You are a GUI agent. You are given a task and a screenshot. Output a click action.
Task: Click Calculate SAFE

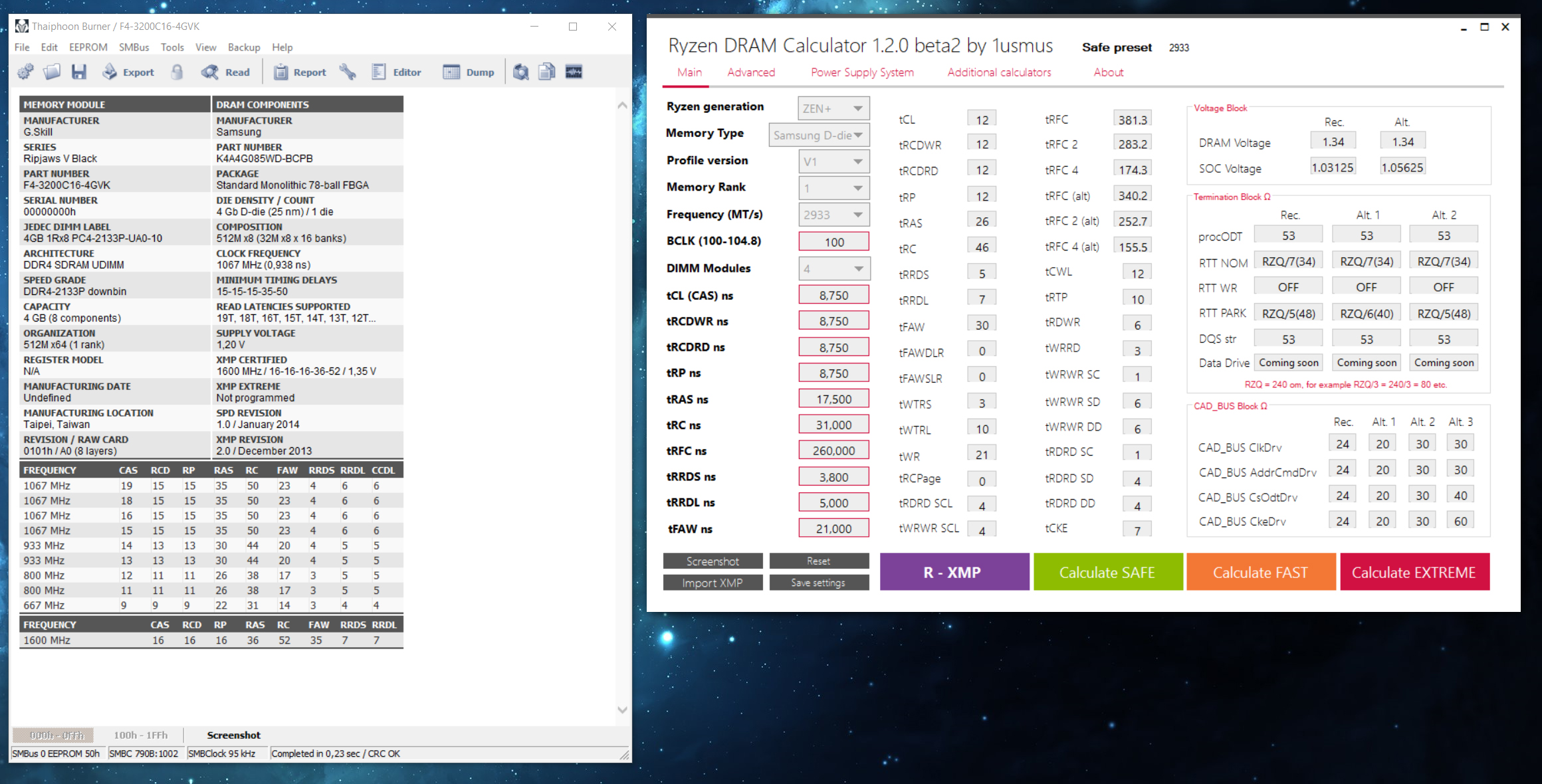[x=1108, y=571]
